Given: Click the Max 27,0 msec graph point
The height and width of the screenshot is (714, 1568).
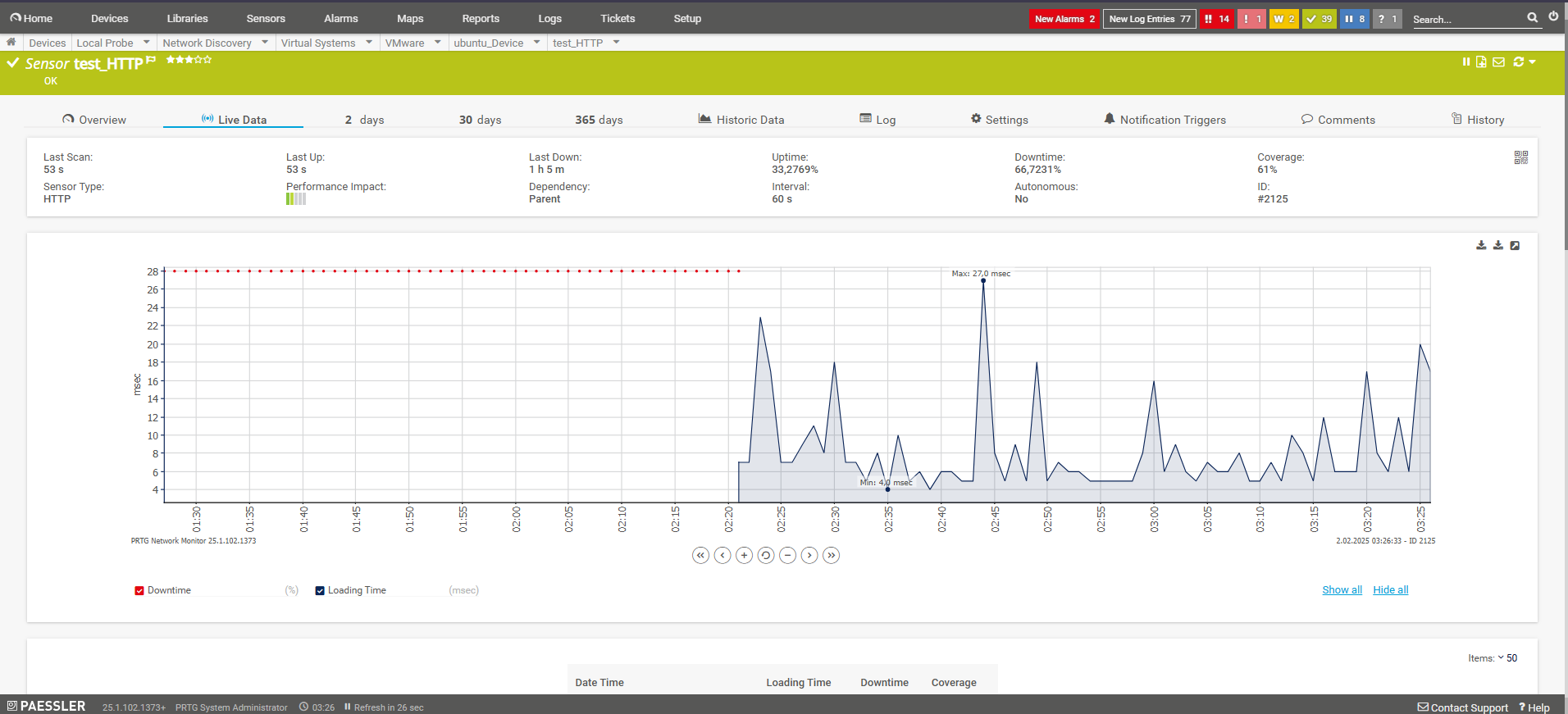Looking at the screenshot, I should pyautogui.click(x=983, y=280).
